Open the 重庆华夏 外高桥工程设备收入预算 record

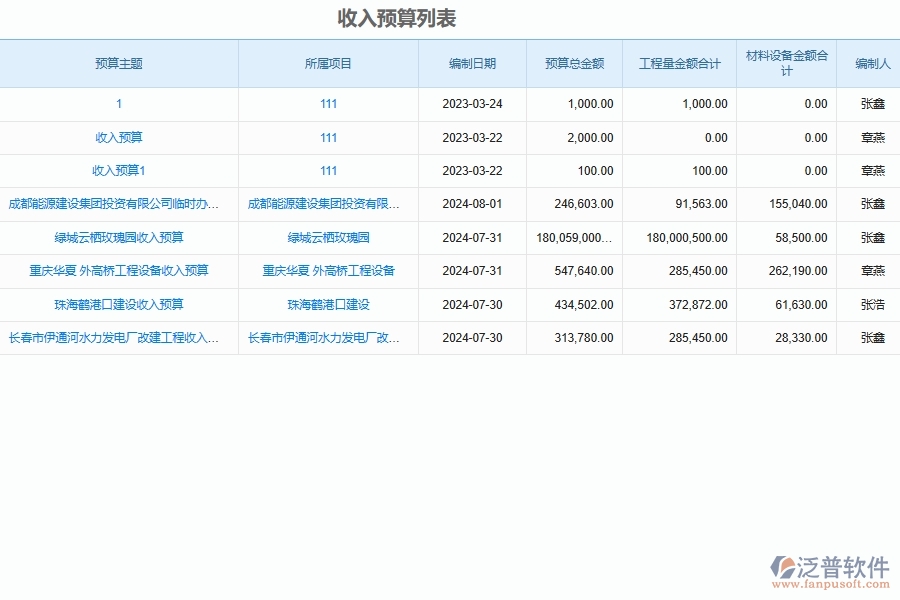(120, 271)
